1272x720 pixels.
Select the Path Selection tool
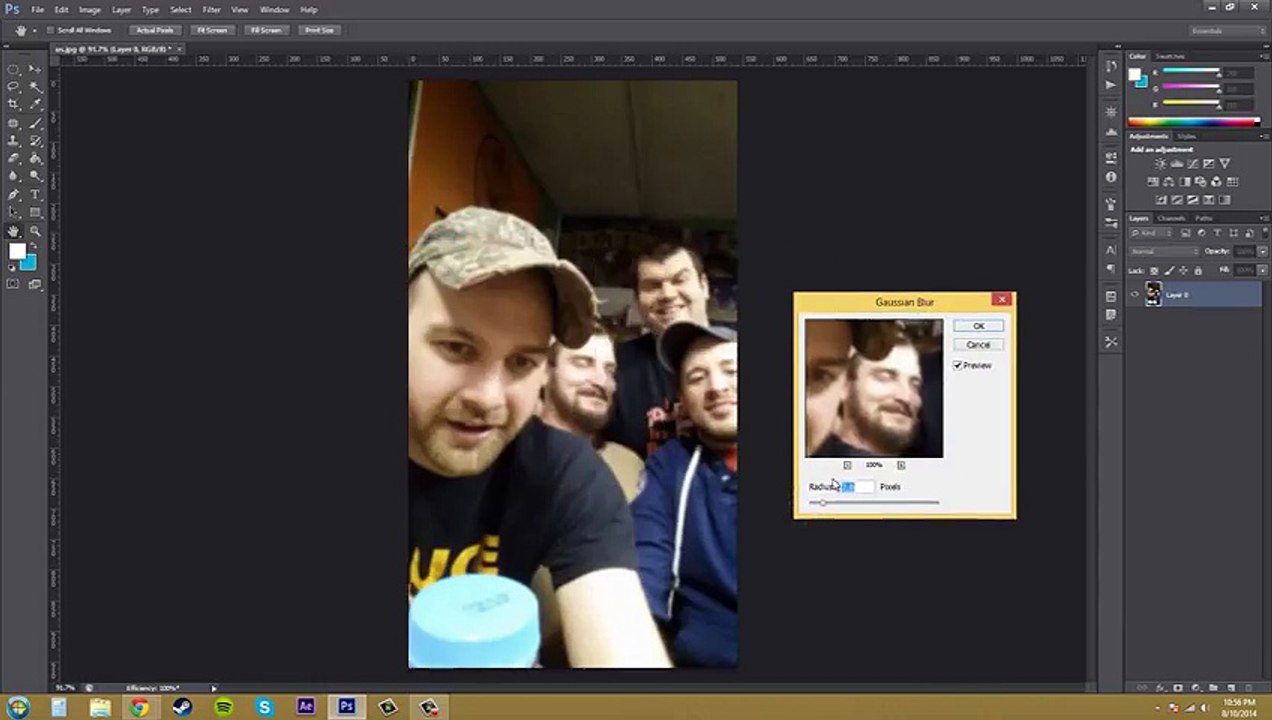click(13, 212)
